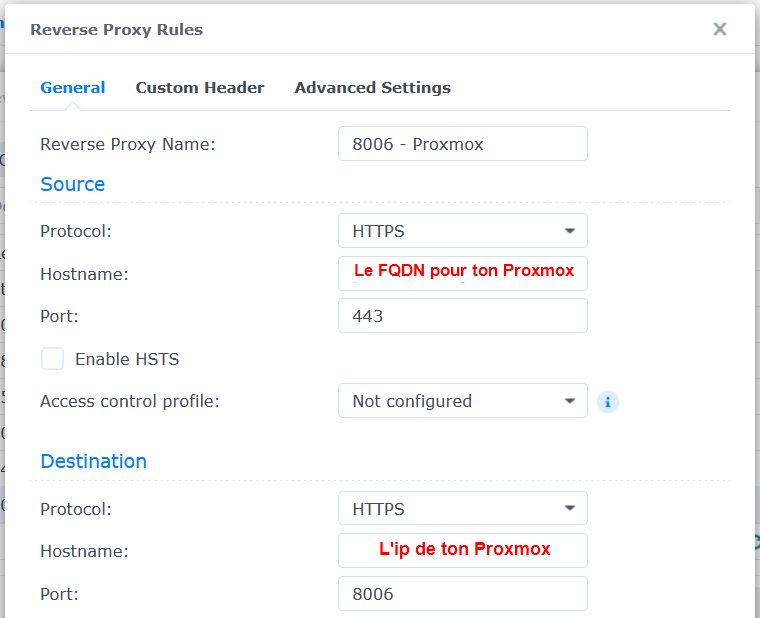This screenshot has width=760, height=618.
Task: Click the Enable HSTS label text
Action: (127, 359)
